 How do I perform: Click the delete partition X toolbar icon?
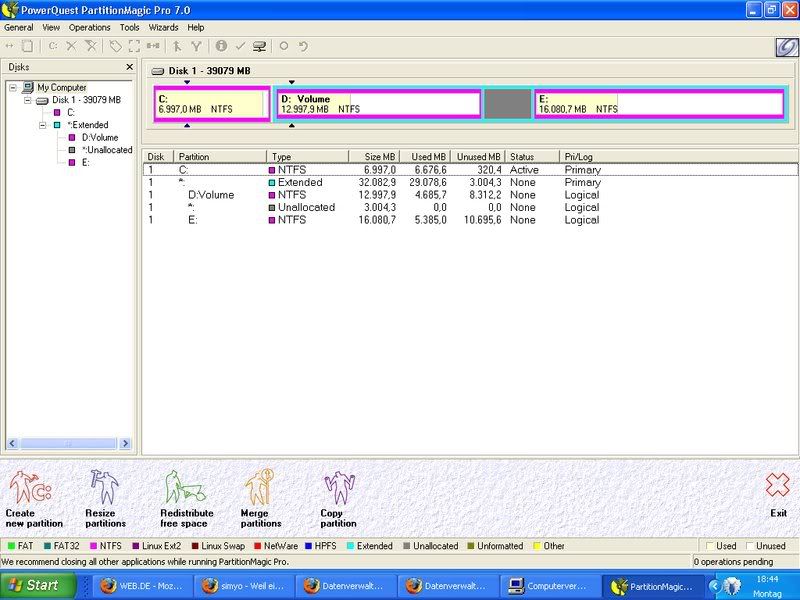(71, 46)
